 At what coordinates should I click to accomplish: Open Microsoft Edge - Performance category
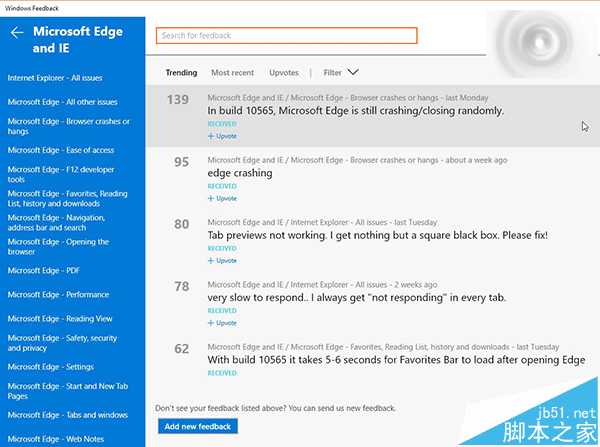point(58,295)
